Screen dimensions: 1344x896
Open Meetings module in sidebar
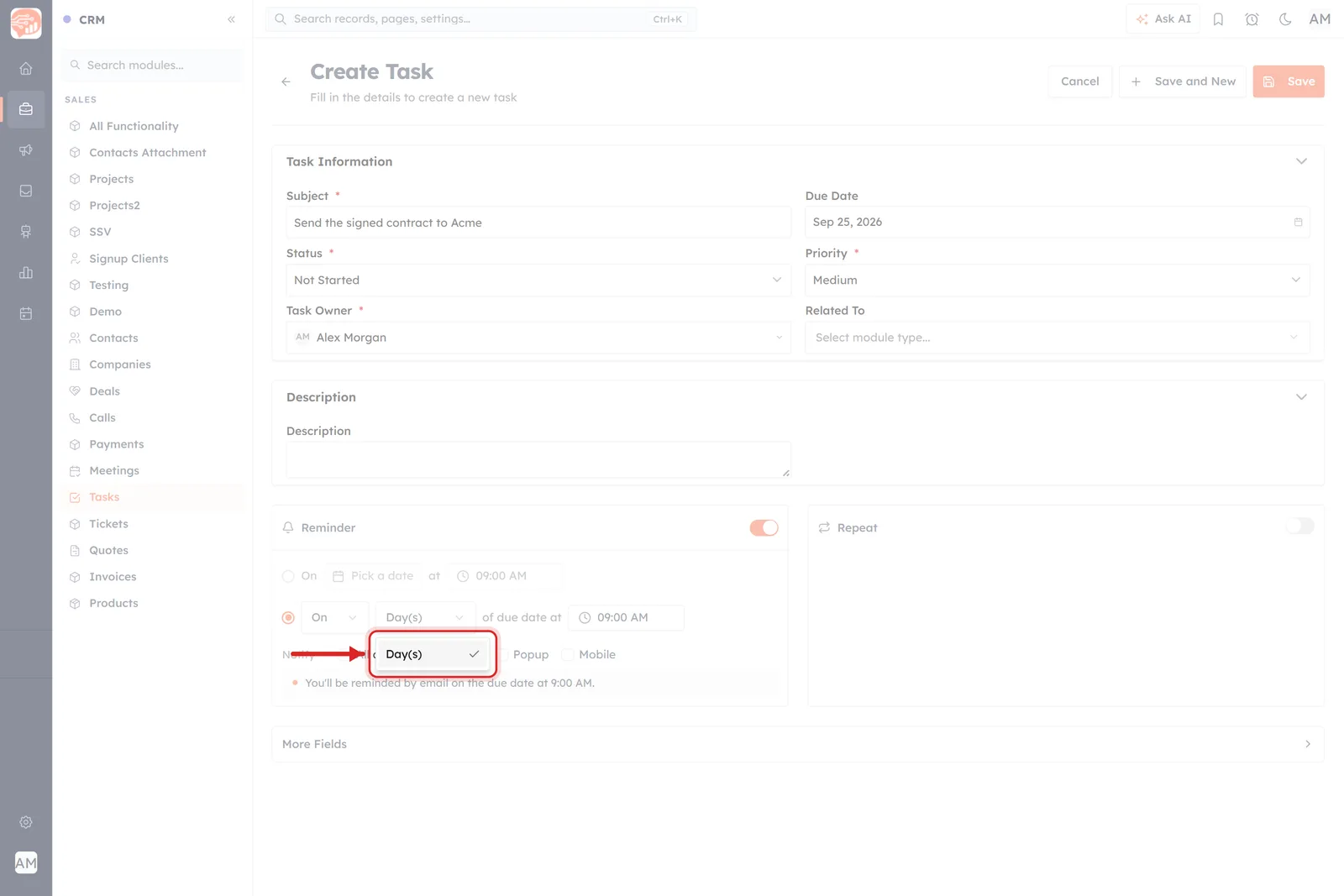tap(114, 471)
